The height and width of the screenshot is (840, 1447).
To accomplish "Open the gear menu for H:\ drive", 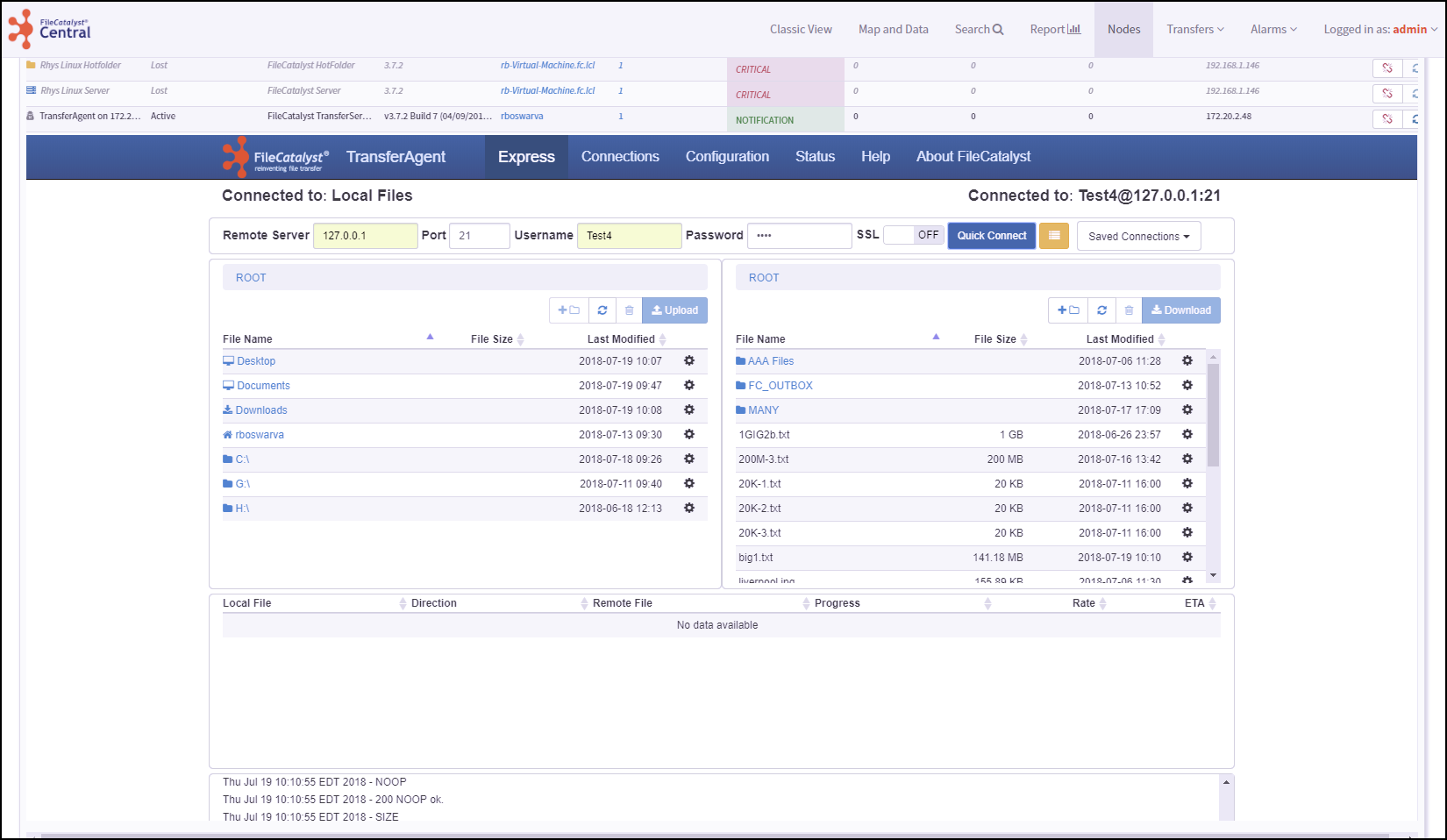I will tap(689, 508).
